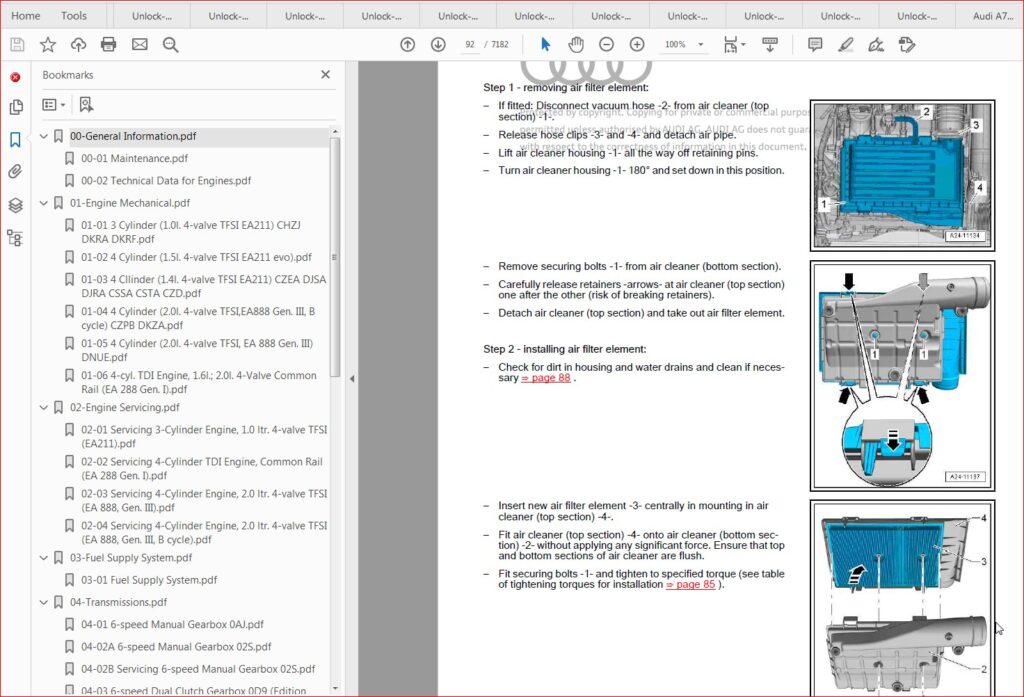
Task: Open bookmark 04-01 6-speed Manual Gearbox 0AJ.pdf
Action: pos(172,624)
